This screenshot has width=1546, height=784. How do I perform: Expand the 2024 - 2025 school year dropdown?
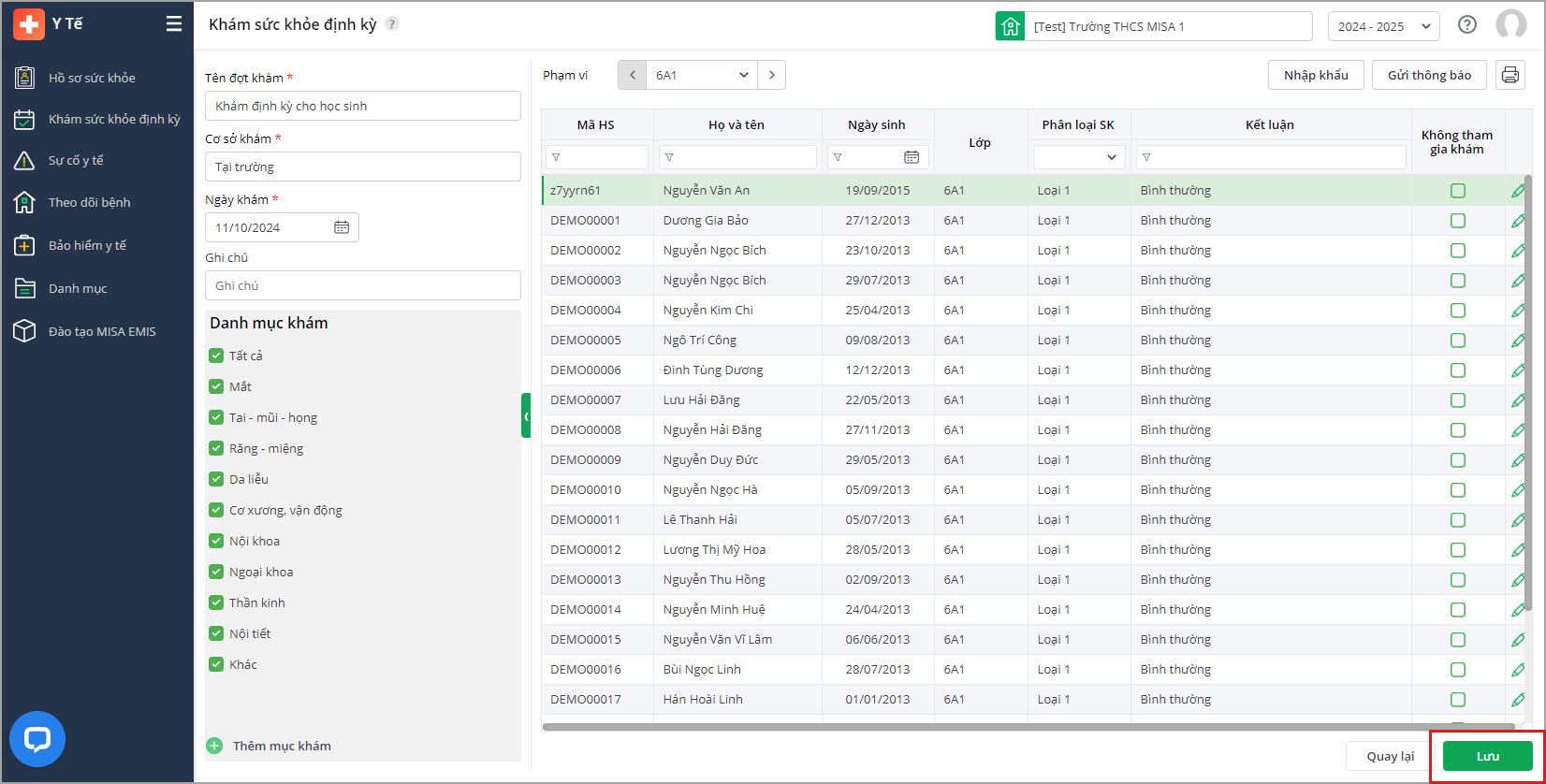[x=1382, y=26]
